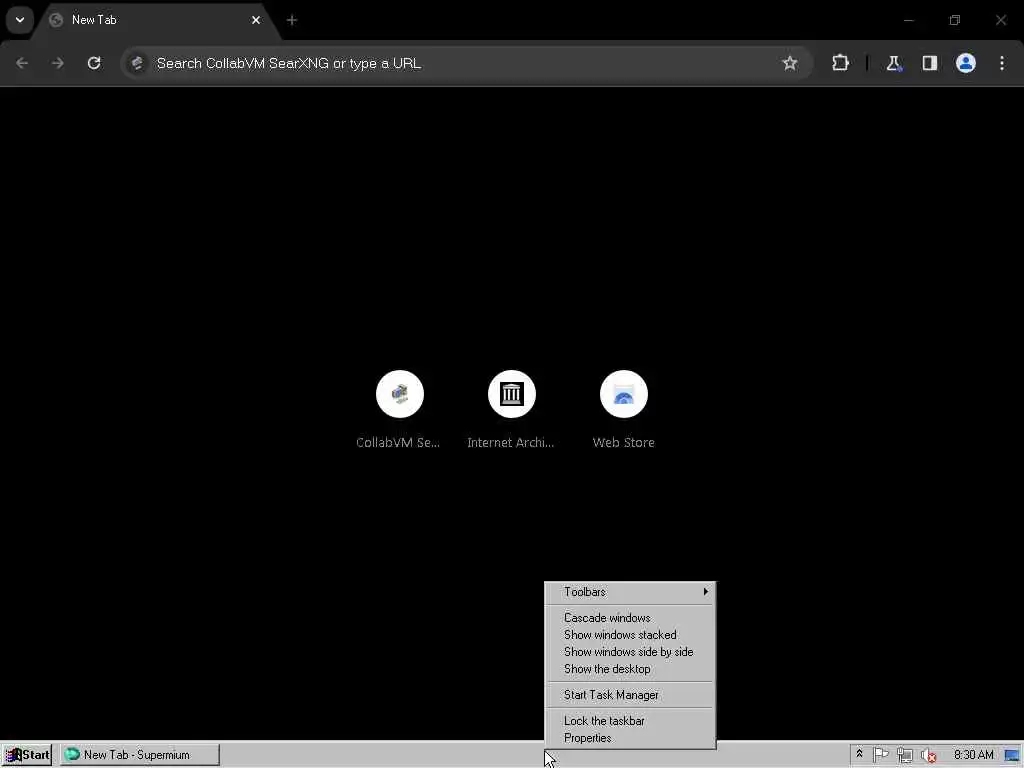Choose Cascade windows from the context menu
This screenshot has height=768, width=1024.
coord(630,618)
